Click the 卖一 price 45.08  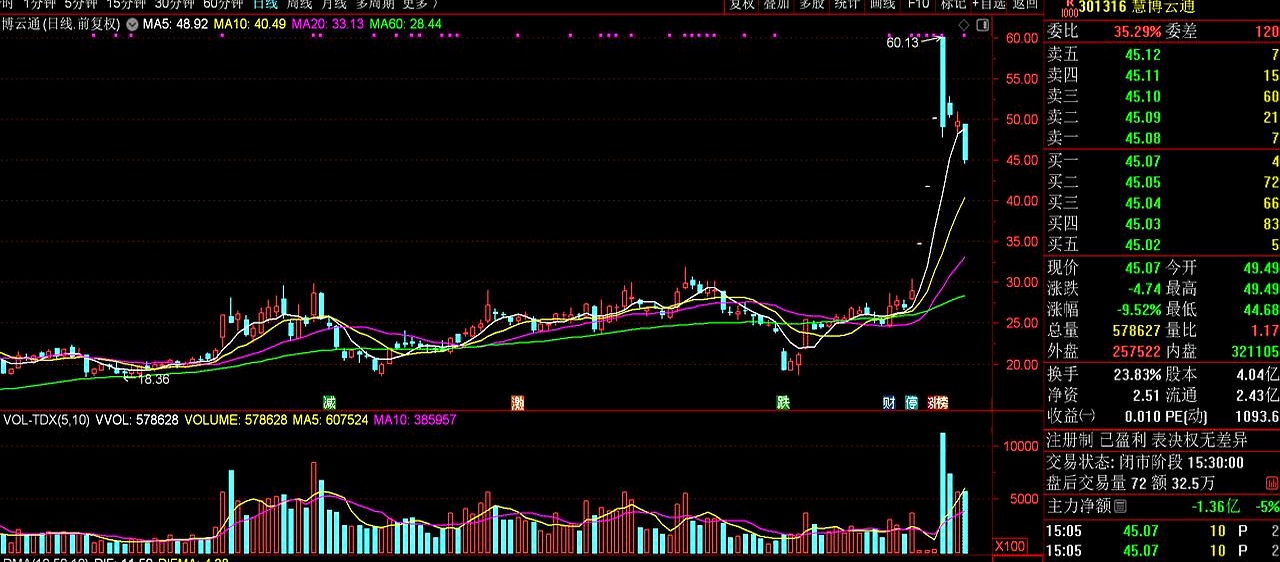[x=1143, y=138]
